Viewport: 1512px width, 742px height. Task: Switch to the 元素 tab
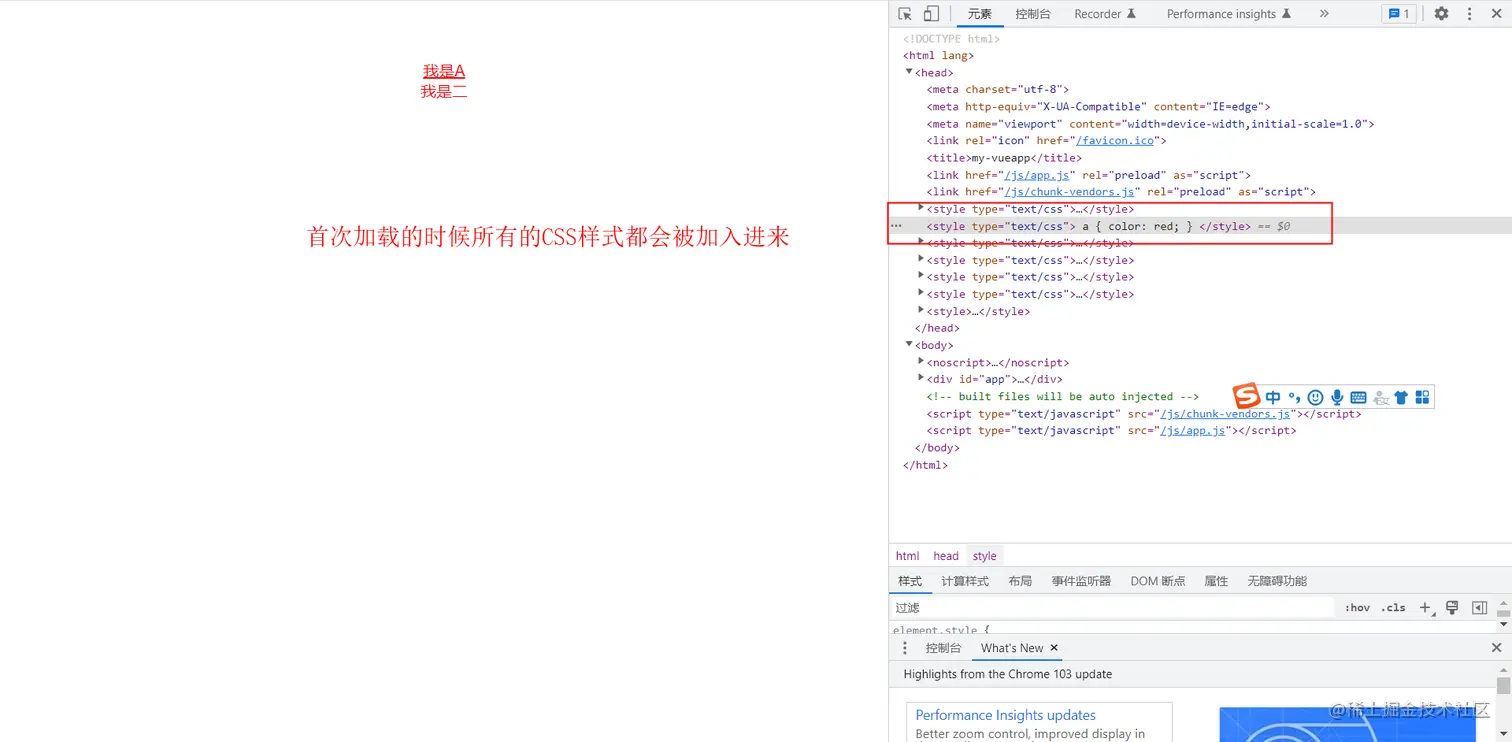point(980,14)
